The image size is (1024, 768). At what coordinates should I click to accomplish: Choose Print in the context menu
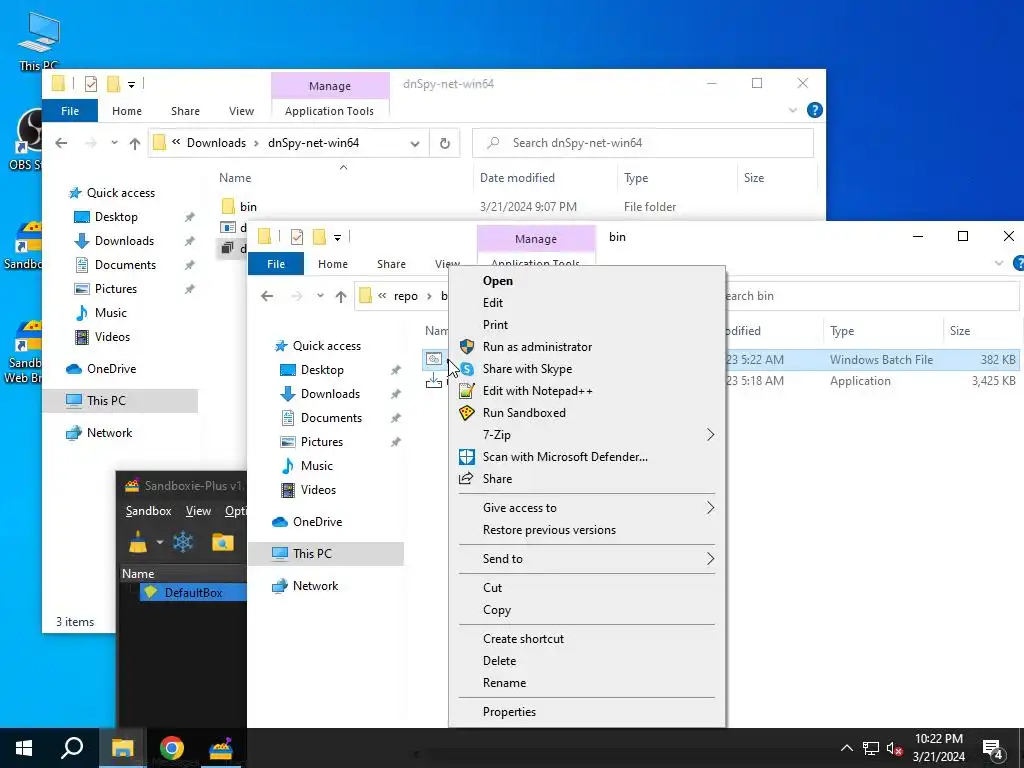tap(587, 325)
